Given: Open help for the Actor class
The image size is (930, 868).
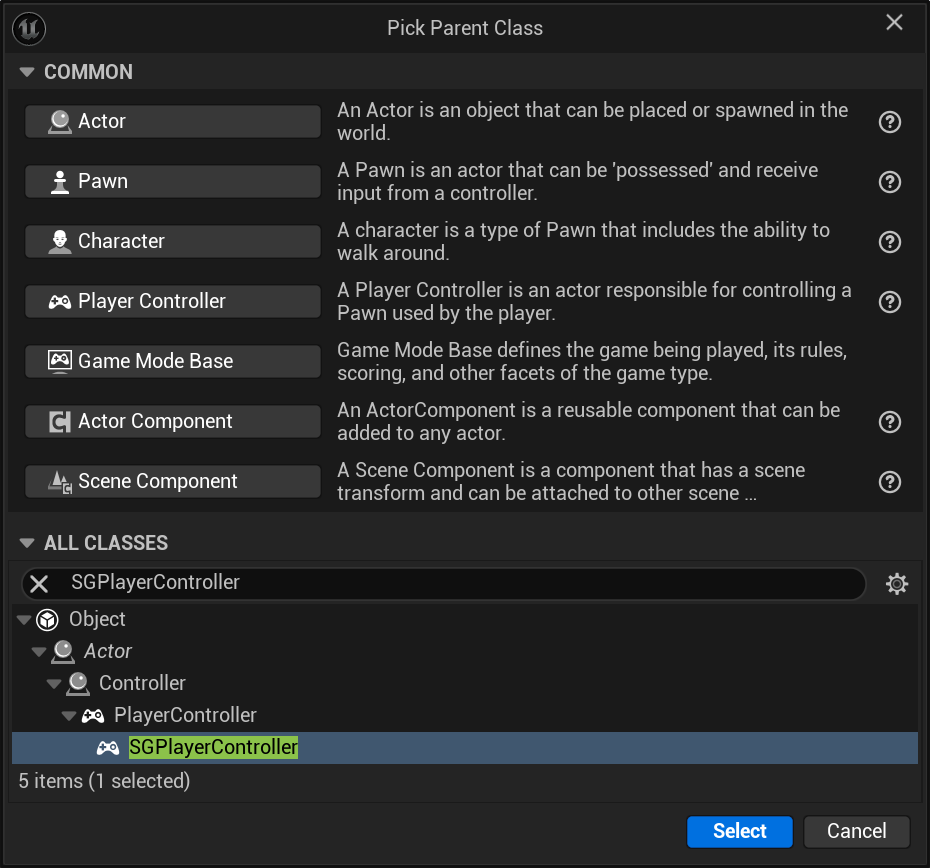Looking at the screenshot, I should [889, 121].
